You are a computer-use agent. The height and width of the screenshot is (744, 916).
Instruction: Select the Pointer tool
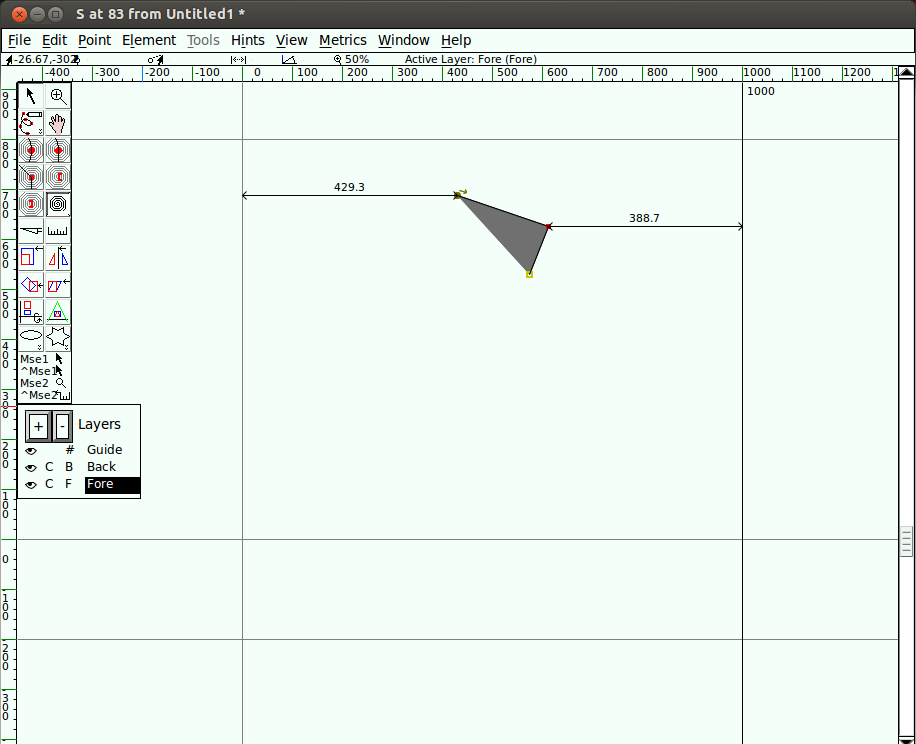[31, 97]
